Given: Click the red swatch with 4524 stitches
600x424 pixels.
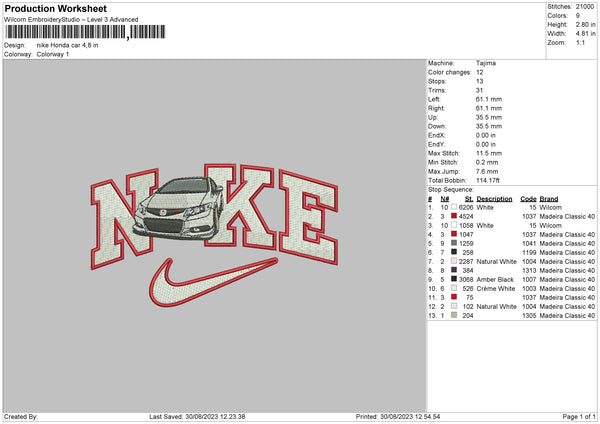Looking at the screenshot, I should (454, 216).
